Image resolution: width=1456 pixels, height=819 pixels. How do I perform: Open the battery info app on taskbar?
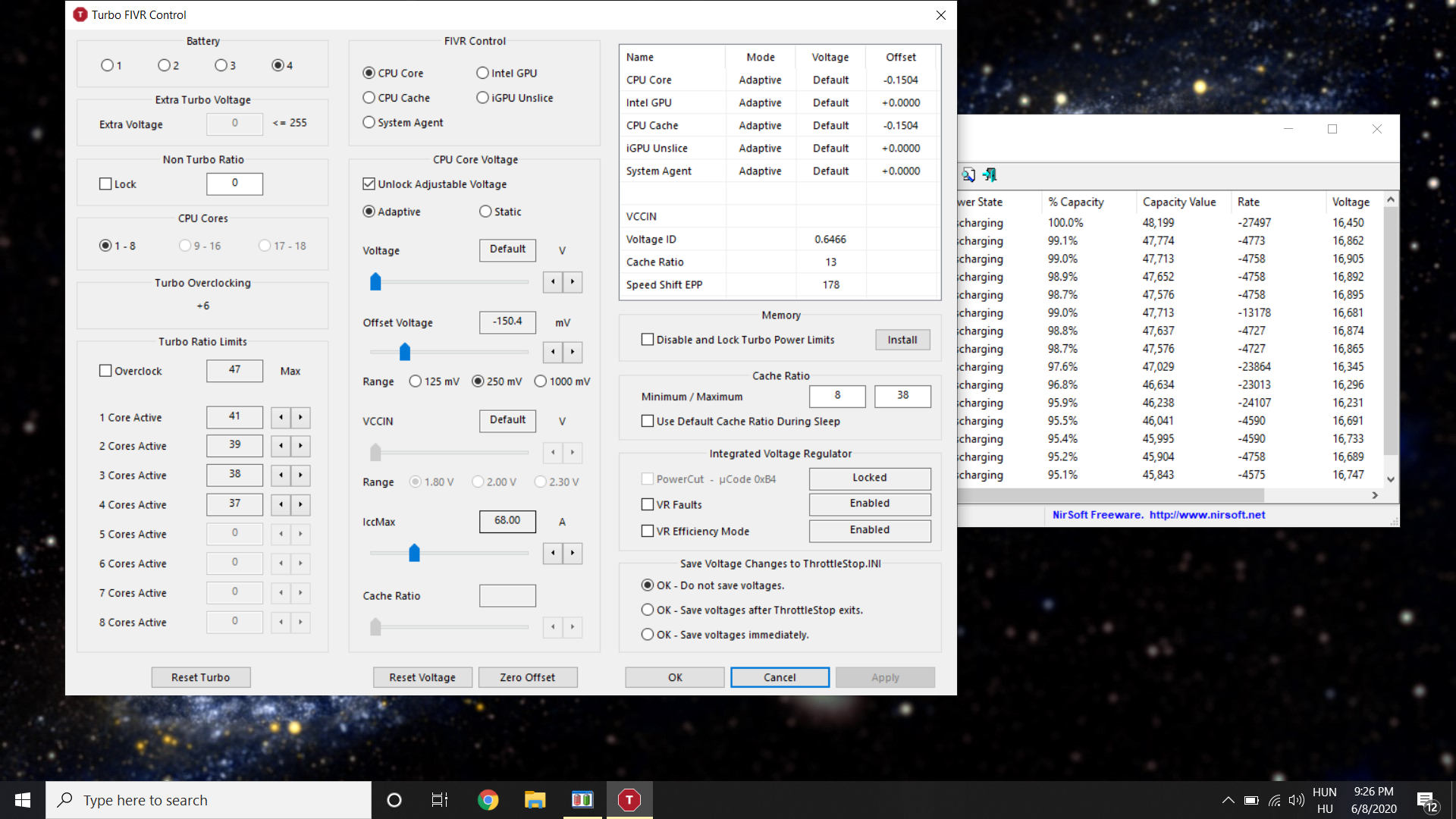pyautogui.click(x=582, y=800)
